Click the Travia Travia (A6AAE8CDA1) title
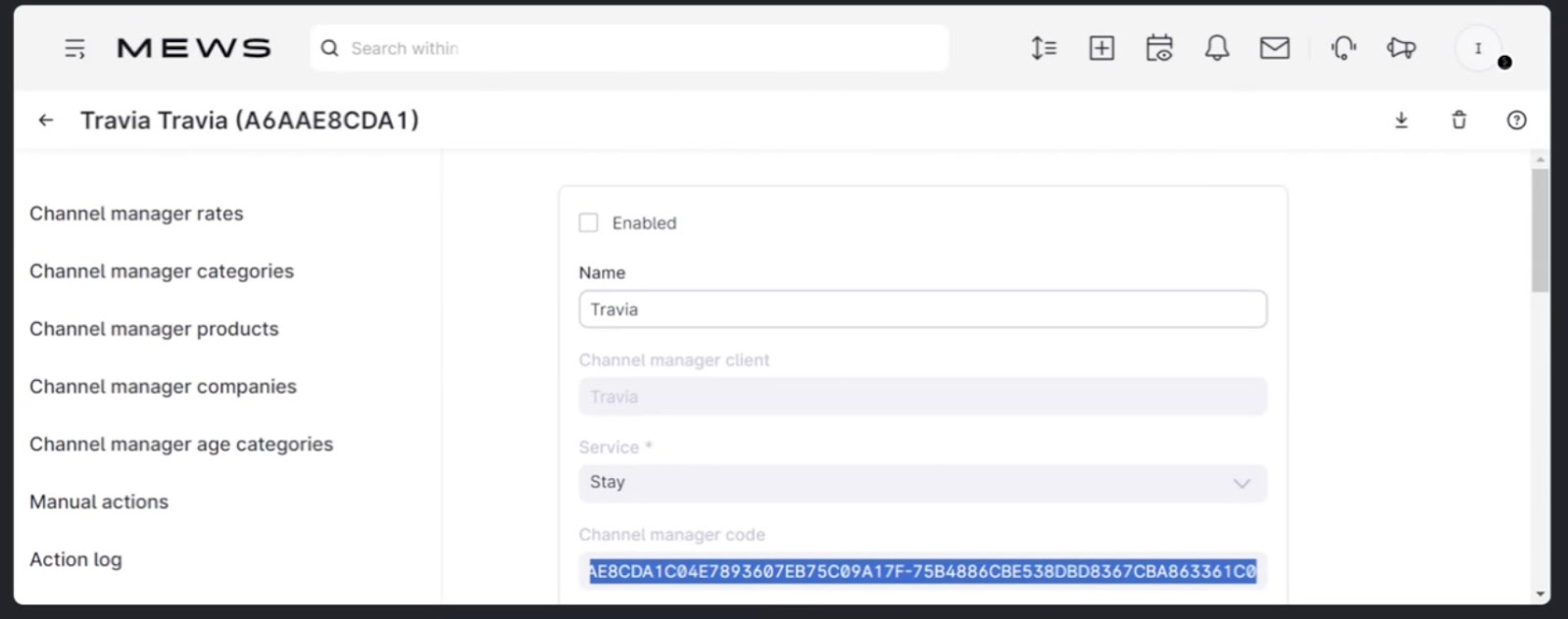The width and height of the screenshot is (1568, 619). pyautogui.click(x=250, y=120)
